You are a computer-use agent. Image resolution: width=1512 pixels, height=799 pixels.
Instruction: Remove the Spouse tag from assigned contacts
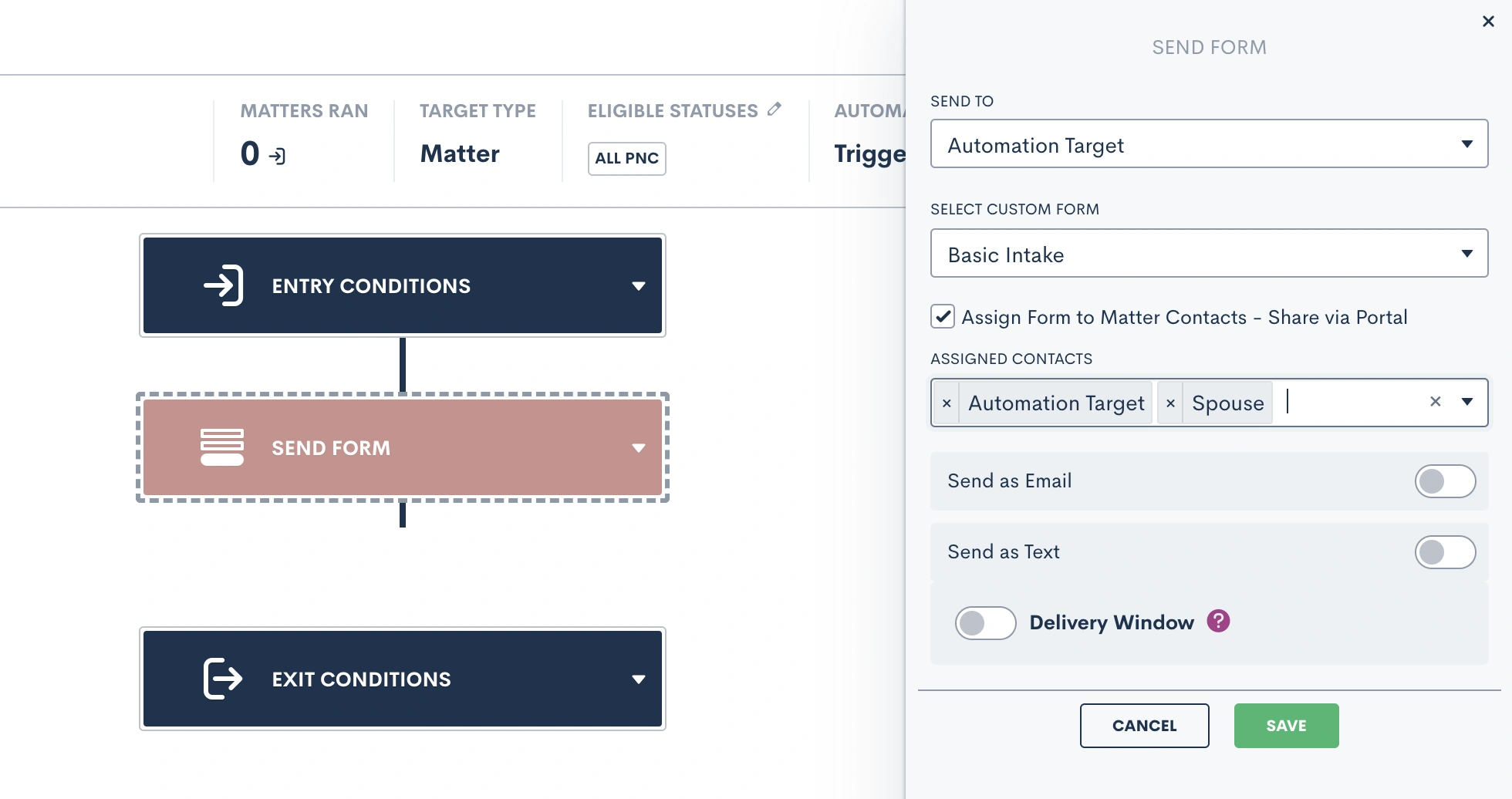click(x=1170, y=403)
